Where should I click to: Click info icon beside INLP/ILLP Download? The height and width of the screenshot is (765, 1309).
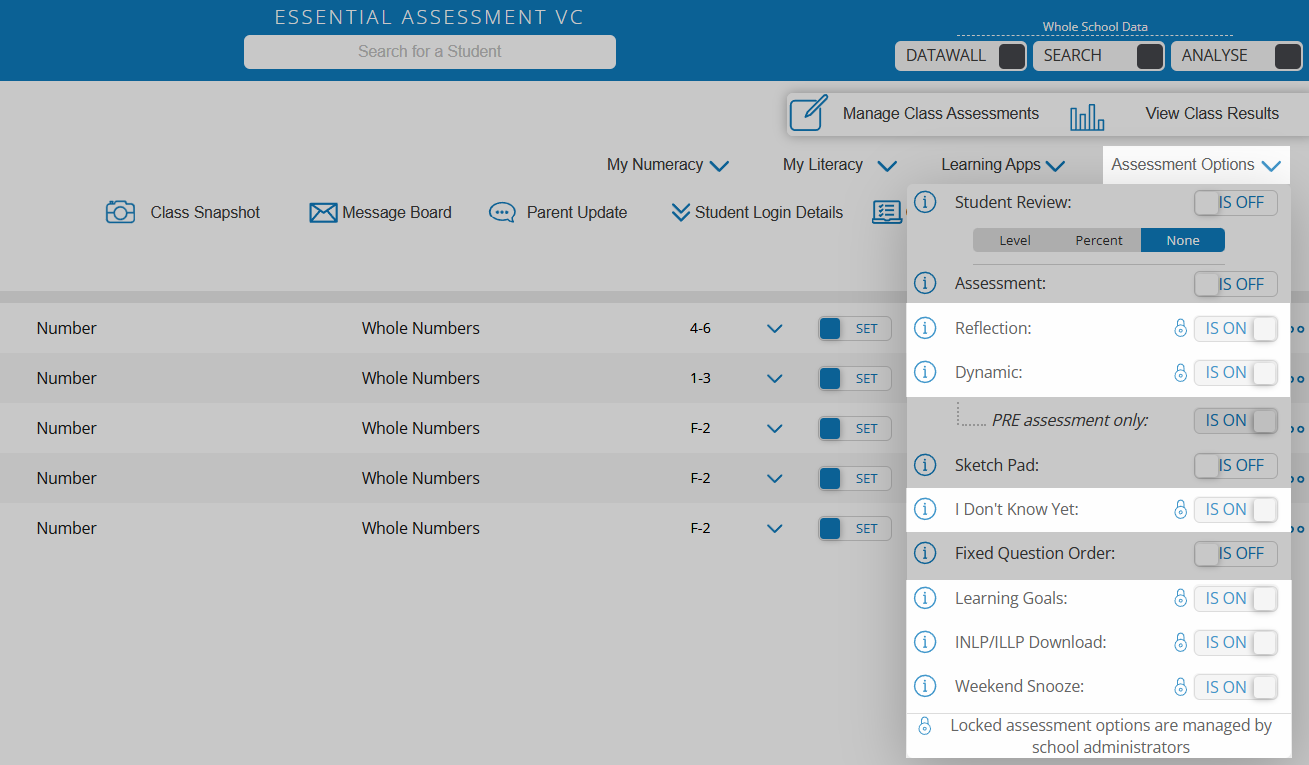click(926, 642)
